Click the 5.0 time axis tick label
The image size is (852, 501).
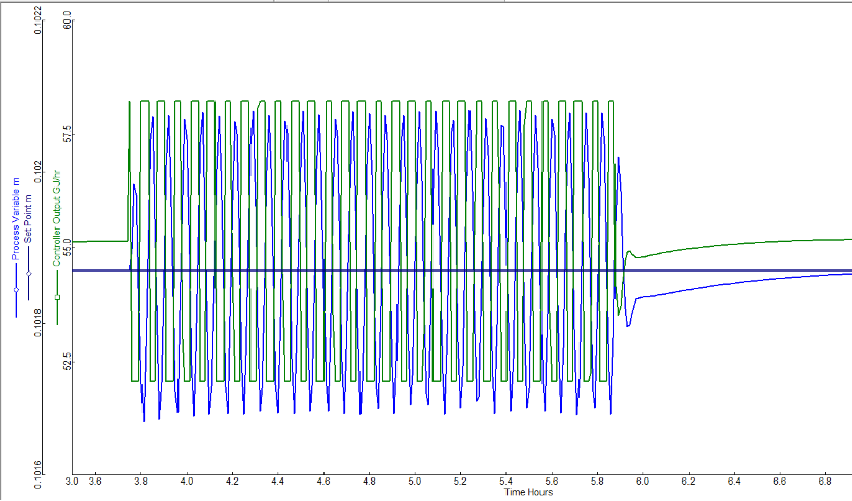(415, 481)
